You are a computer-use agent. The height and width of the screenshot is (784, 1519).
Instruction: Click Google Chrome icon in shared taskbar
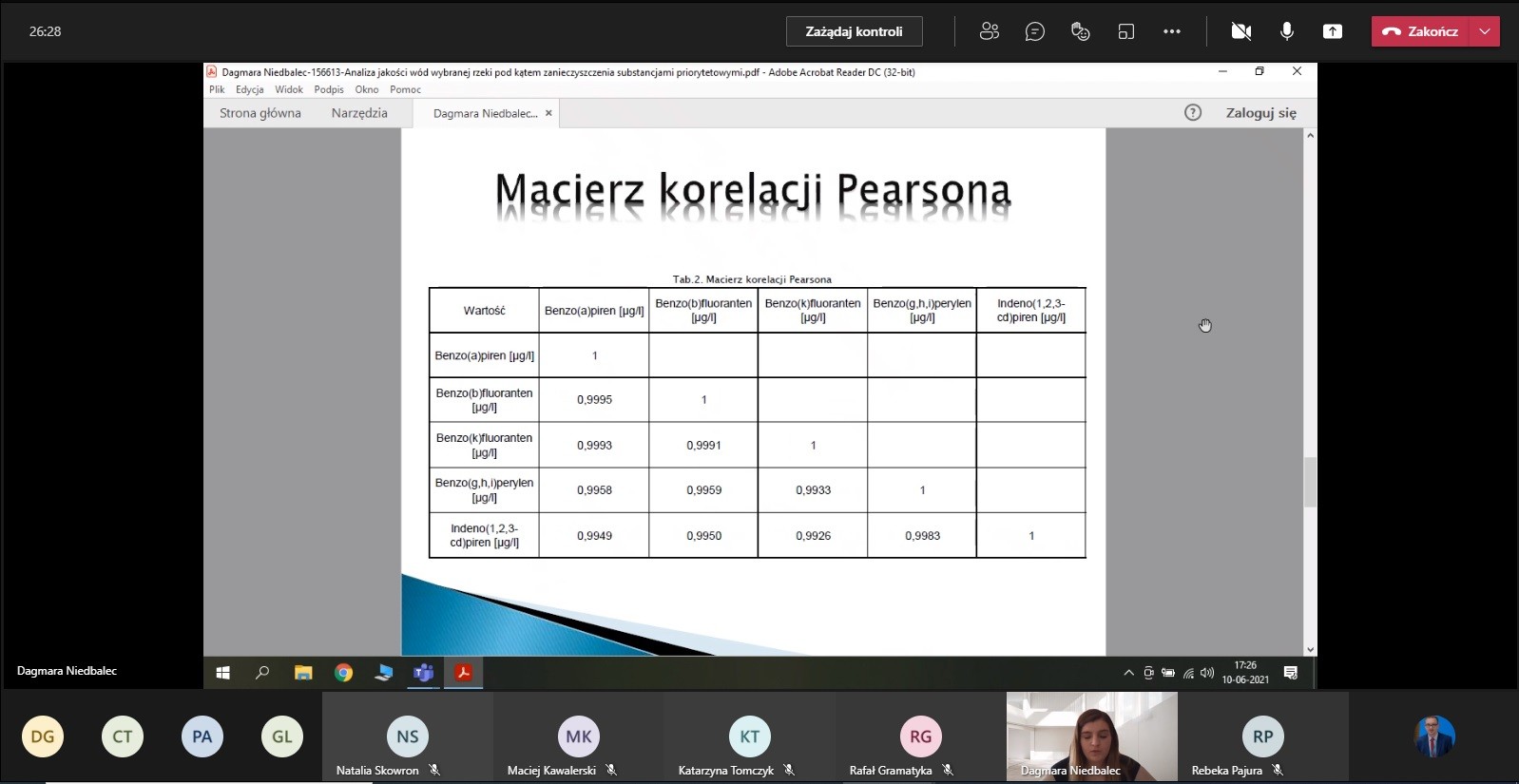343,673
